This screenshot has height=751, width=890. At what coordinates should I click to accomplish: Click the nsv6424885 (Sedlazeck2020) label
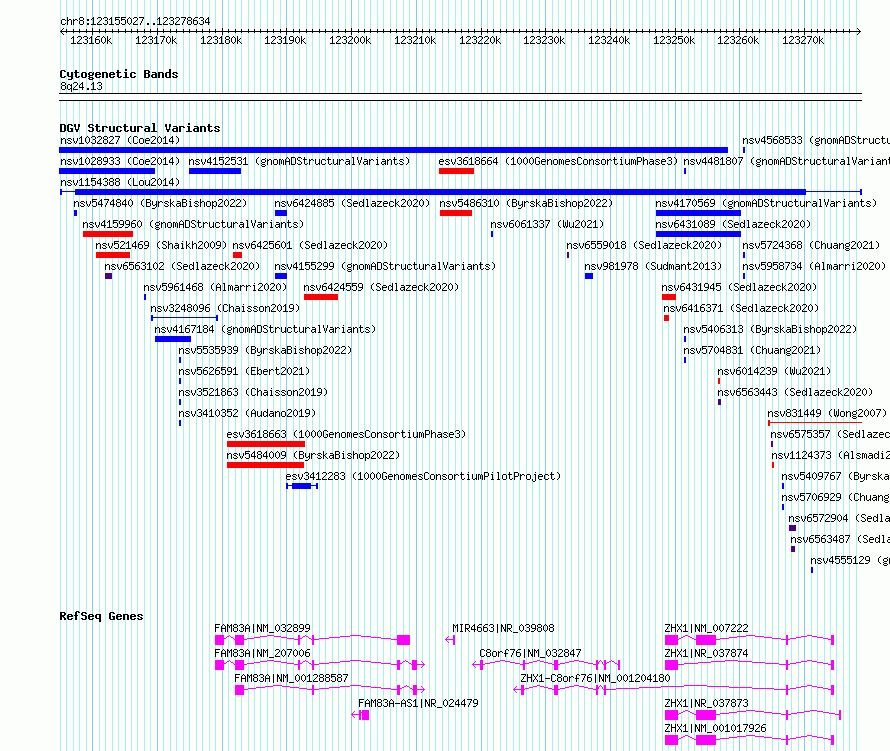click(x=352, y=203)
